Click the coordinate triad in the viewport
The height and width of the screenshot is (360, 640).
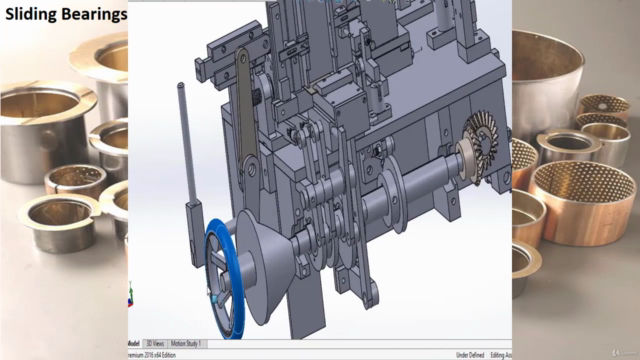[131, 295]
